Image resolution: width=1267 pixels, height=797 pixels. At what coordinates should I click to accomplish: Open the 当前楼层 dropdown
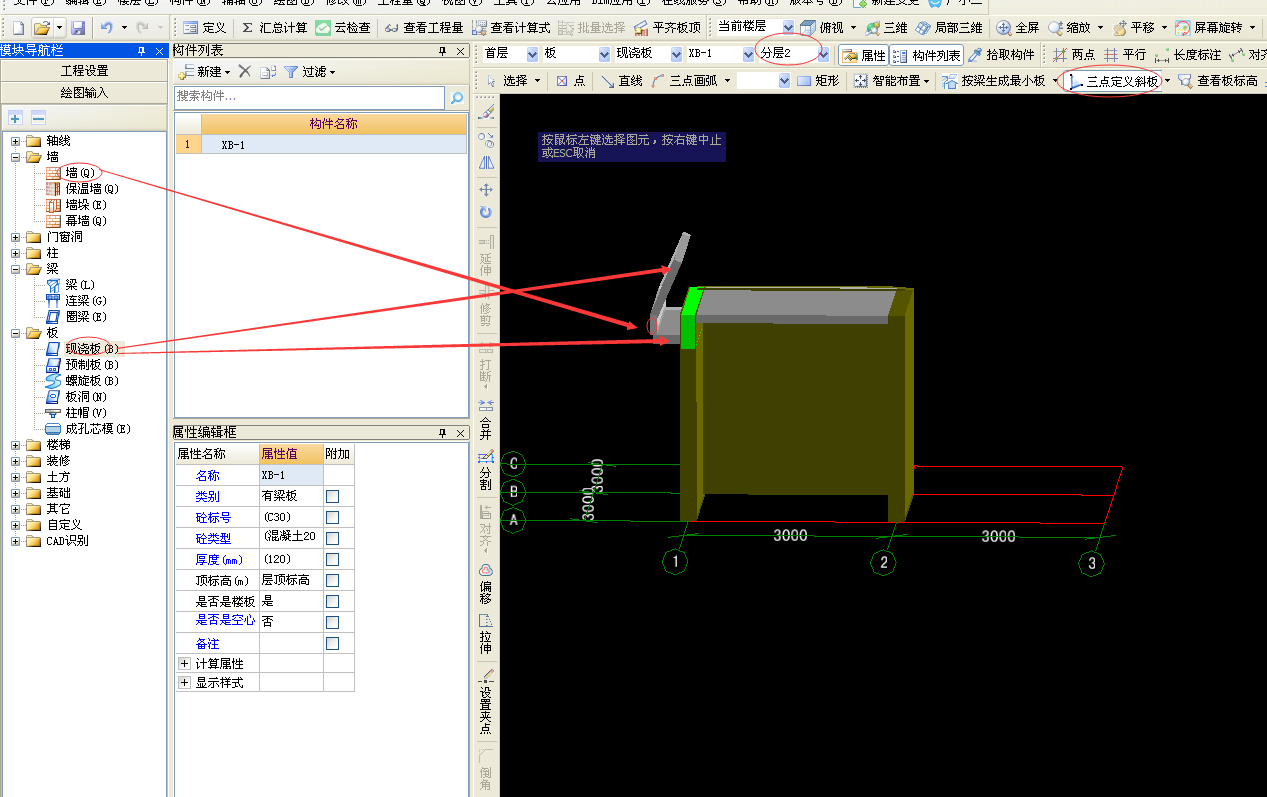(788, 27)
